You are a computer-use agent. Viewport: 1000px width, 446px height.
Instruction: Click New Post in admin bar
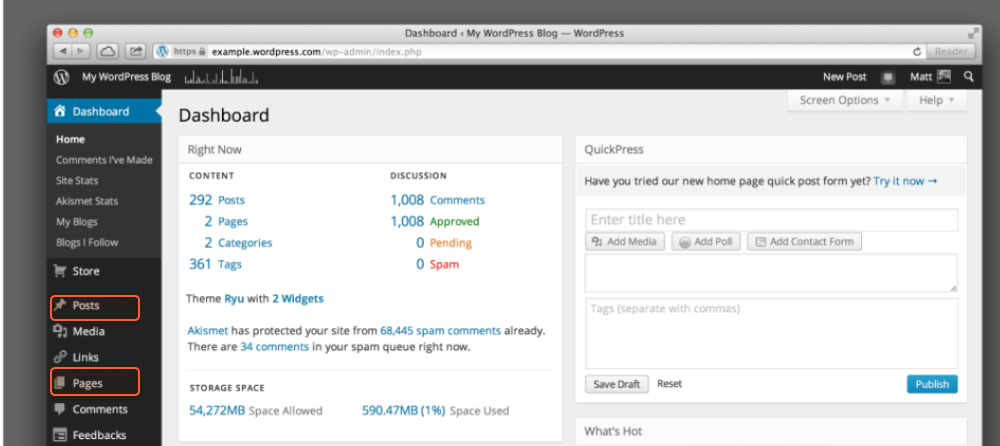coord(844,77)
